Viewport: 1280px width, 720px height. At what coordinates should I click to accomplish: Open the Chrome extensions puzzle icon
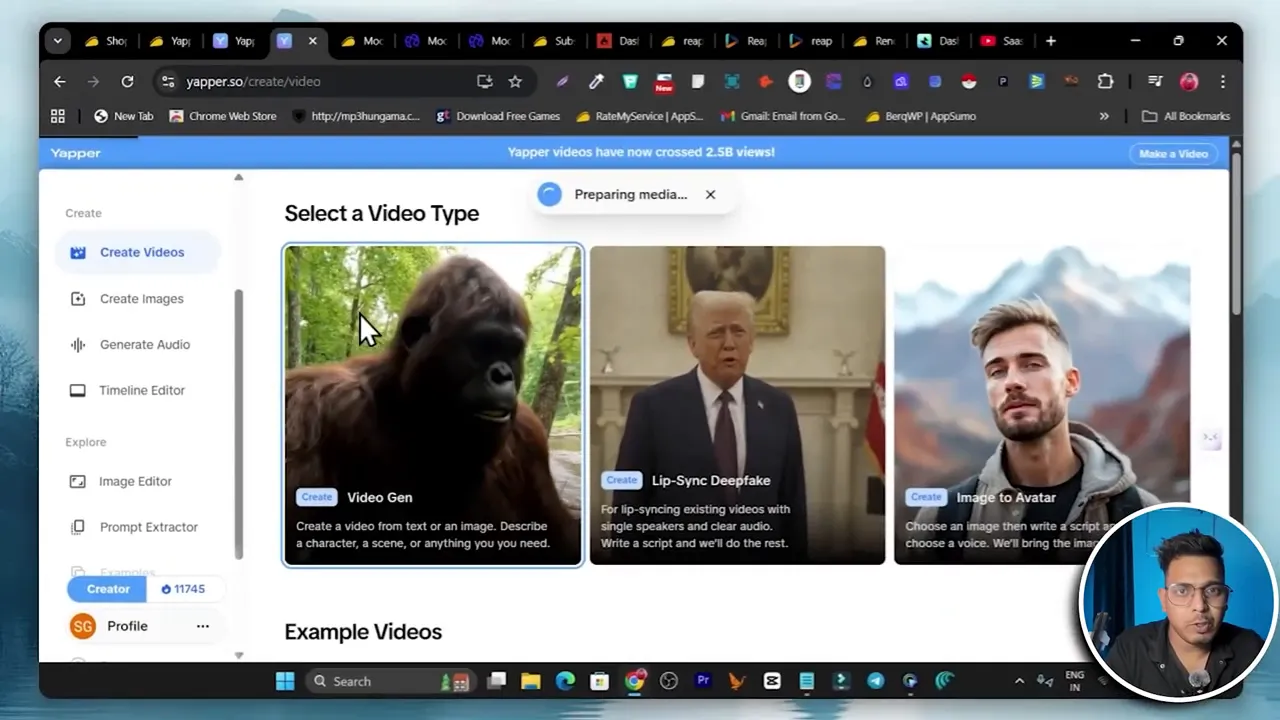click(x=1105, y=81)
